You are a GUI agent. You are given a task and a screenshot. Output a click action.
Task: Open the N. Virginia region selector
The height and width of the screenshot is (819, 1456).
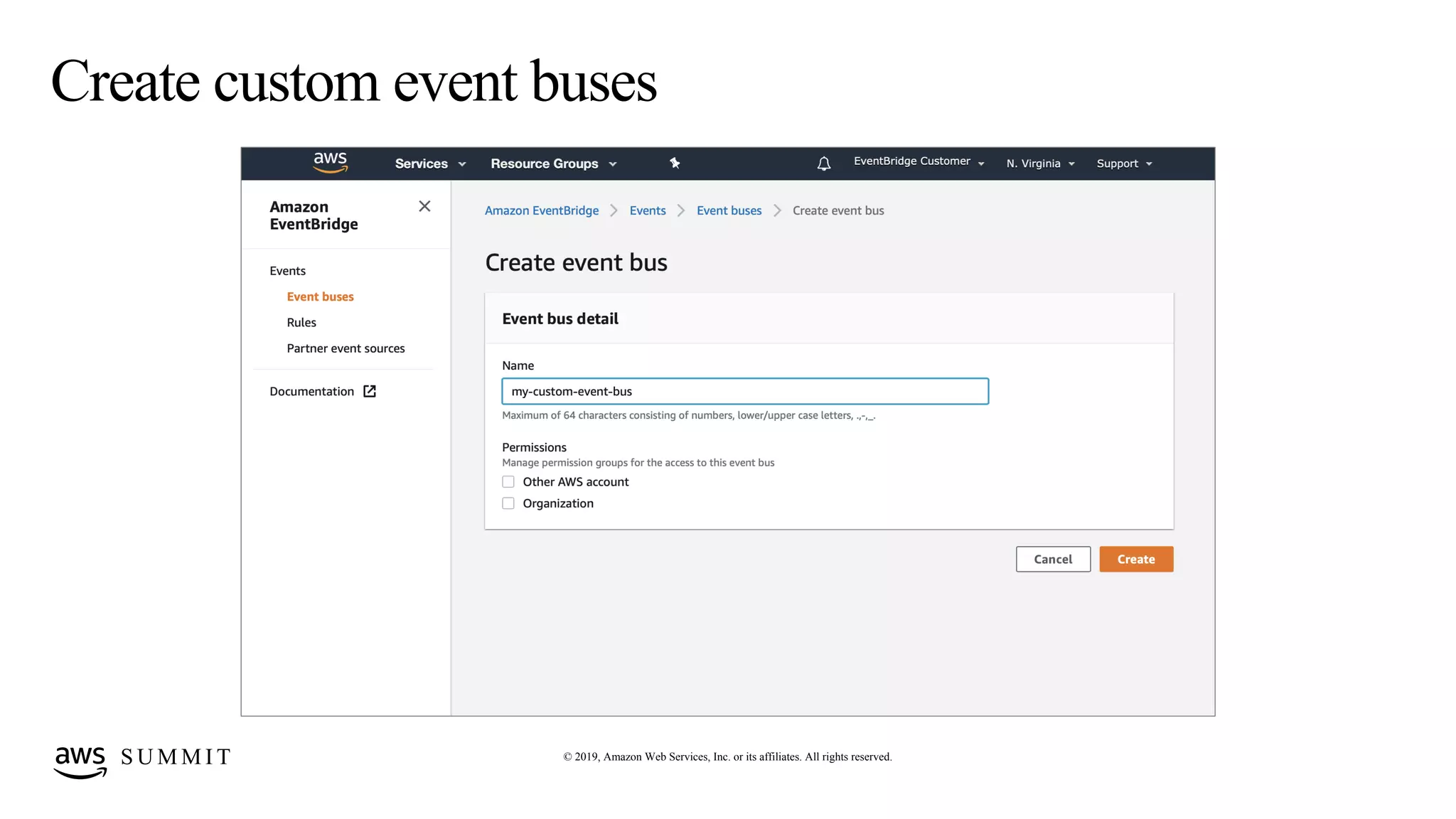coord(1041,164)
